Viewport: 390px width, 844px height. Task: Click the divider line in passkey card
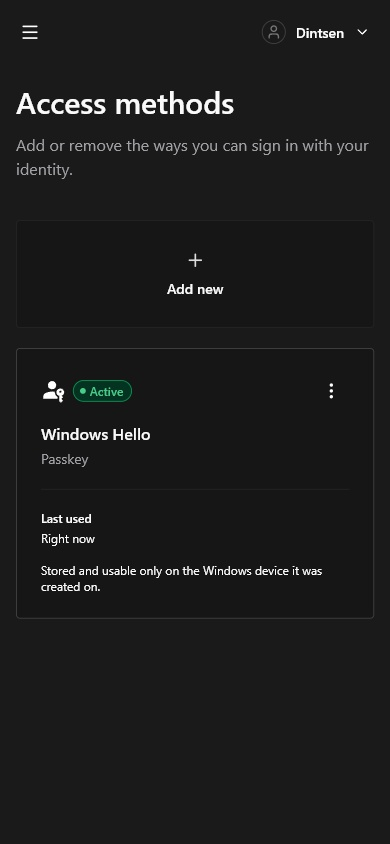pyautogui.click(x=195, y=489)
